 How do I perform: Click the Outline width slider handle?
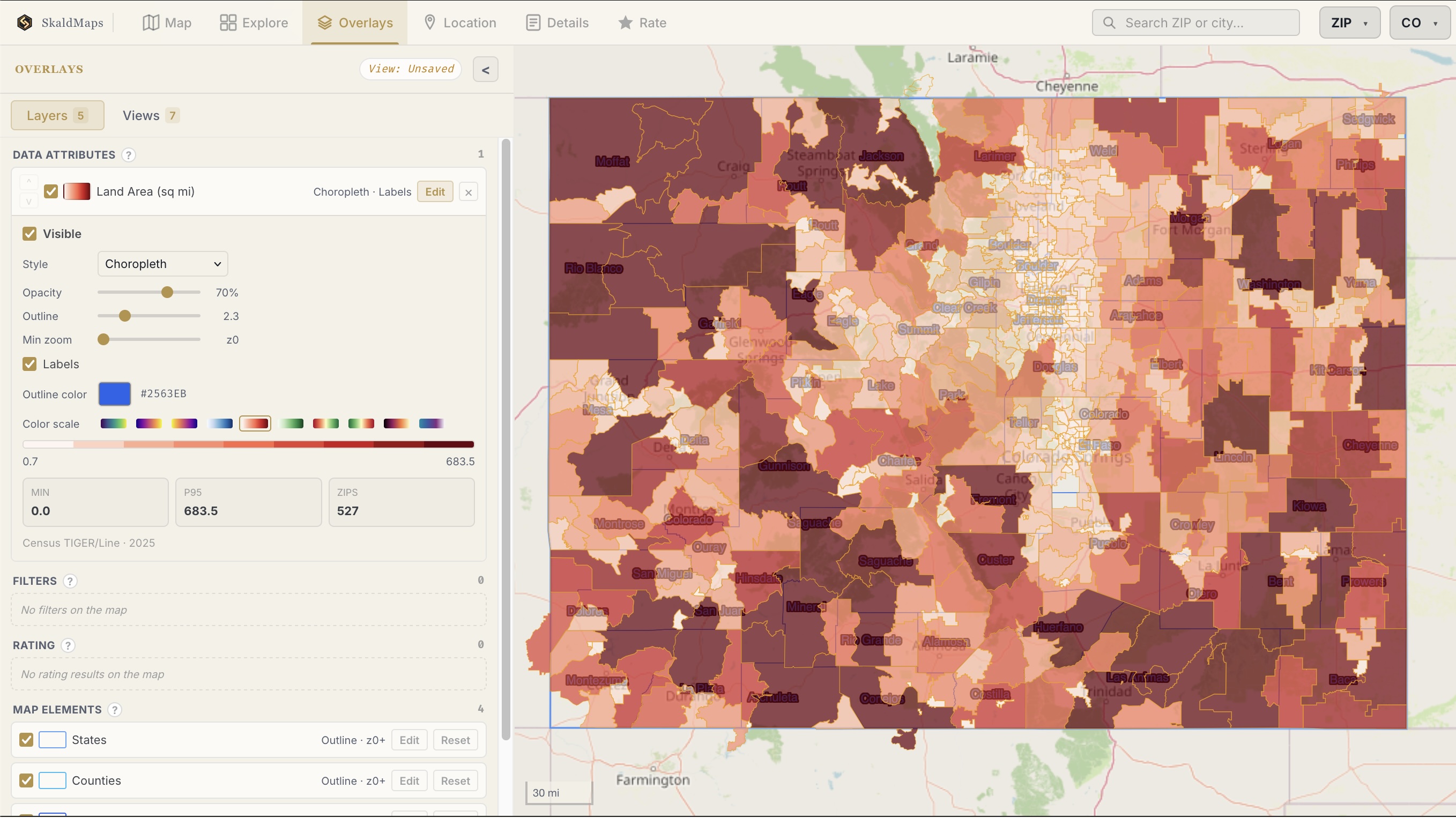tap(125, 316)
